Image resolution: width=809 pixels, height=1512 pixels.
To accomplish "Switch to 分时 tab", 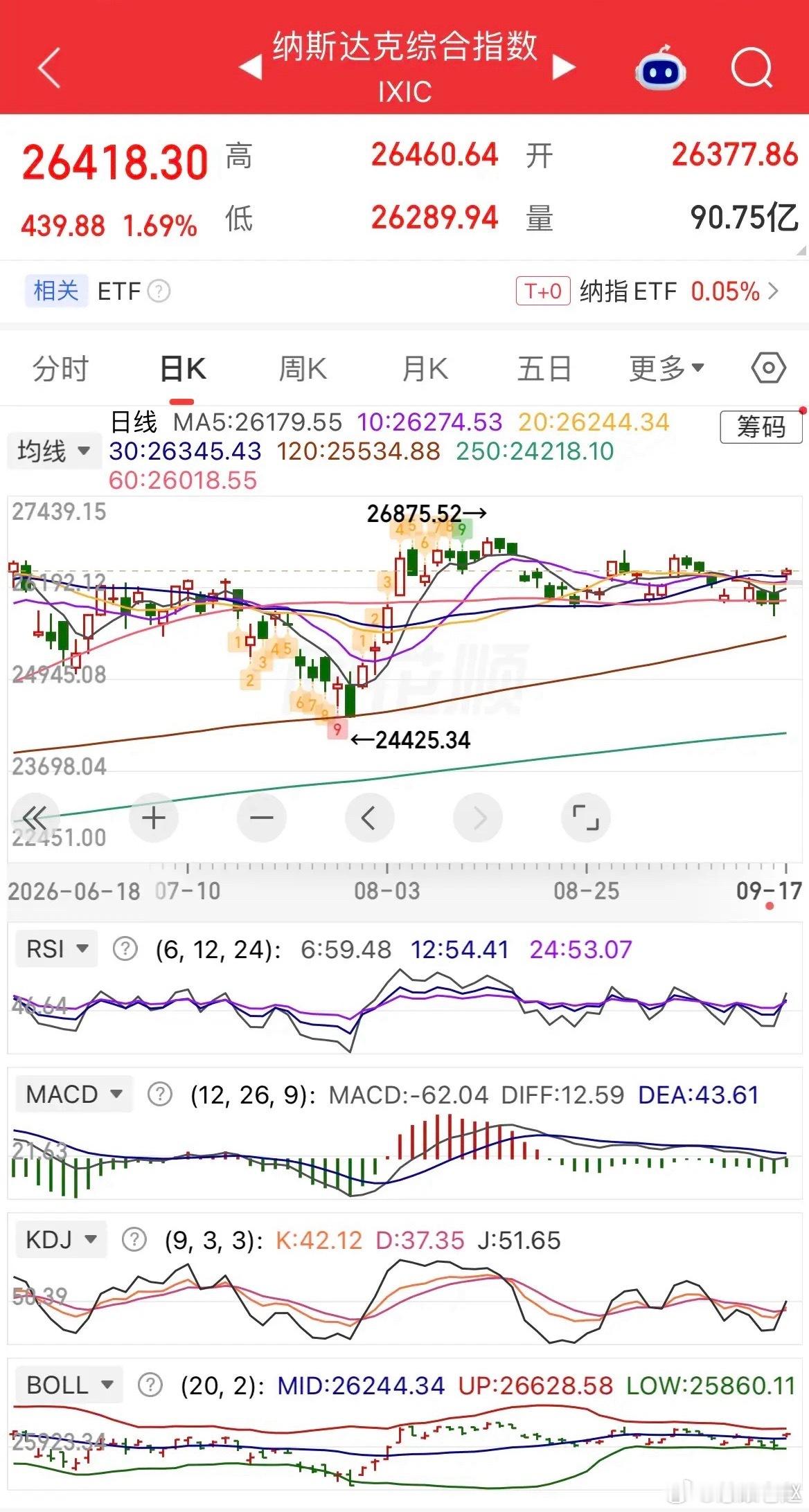I will click(x=61, y=368).
